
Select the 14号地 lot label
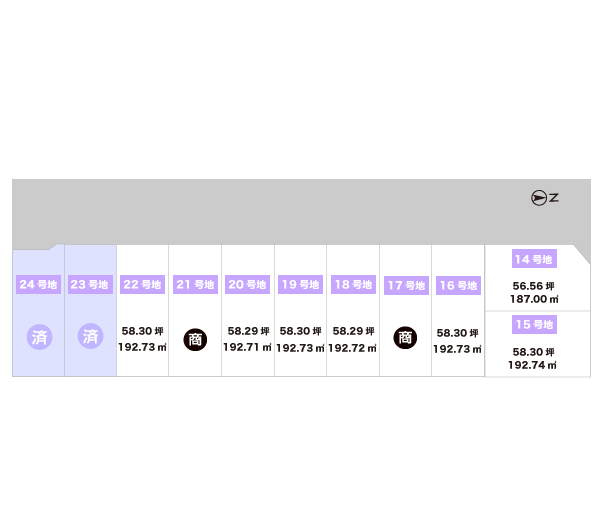tap(534, 260)
